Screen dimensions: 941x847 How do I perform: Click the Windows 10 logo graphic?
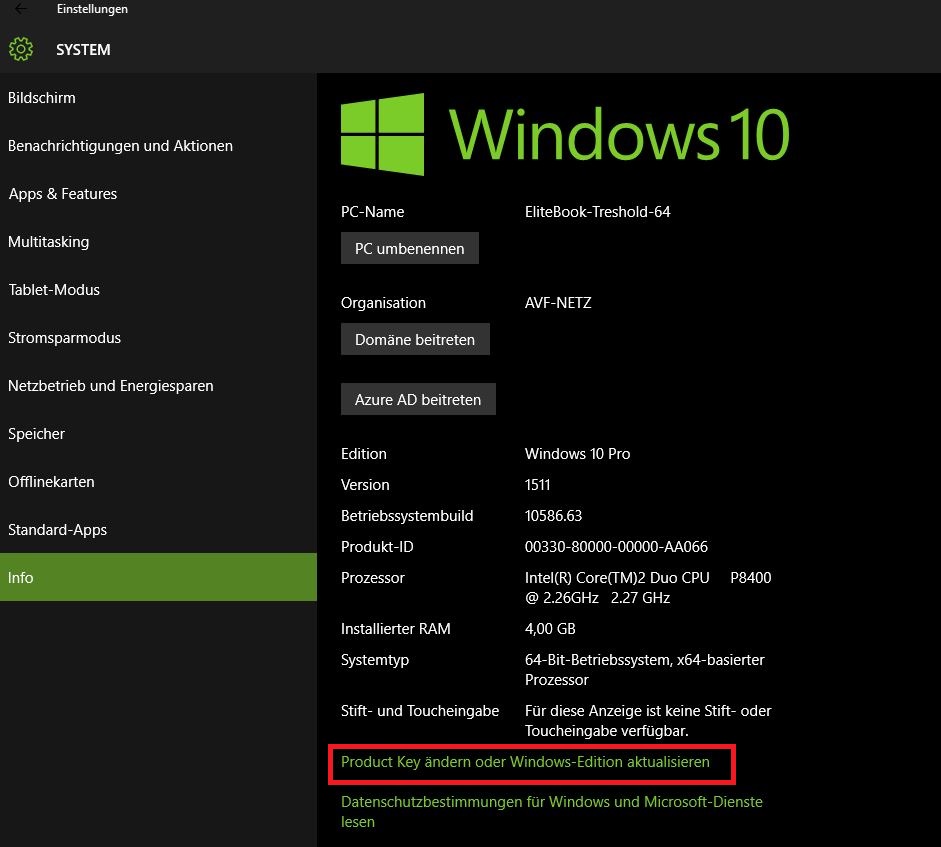[x=565, y=134]
